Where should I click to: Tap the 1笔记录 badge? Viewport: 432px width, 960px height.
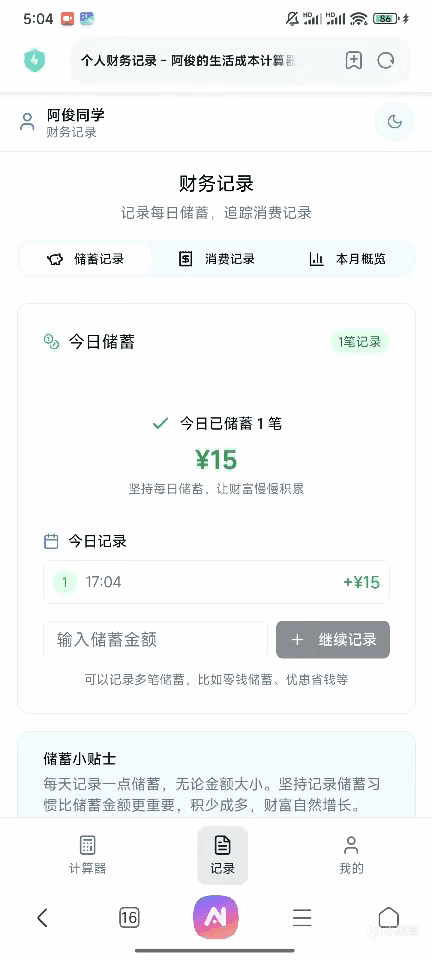pyautogui.click(x=360, y=342)
